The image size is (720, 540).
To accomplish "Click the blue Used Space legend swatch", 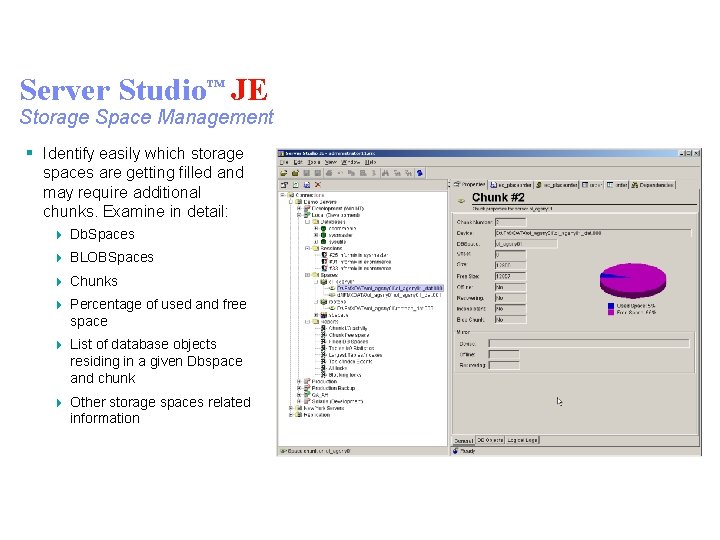I will (611, 306).
